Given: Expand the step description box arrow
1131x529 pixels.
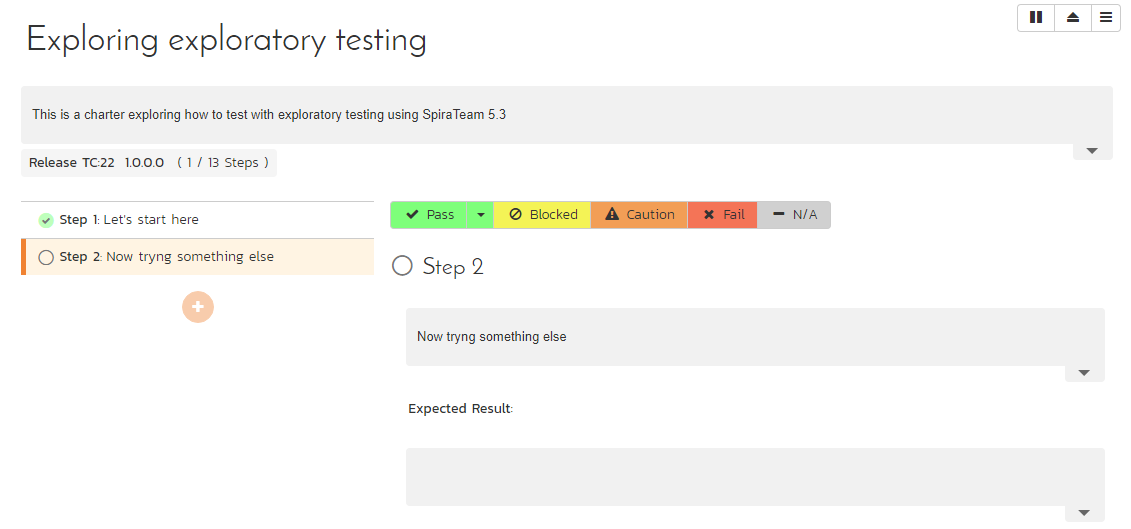Looking at the screenshot, I should 1084,373.
